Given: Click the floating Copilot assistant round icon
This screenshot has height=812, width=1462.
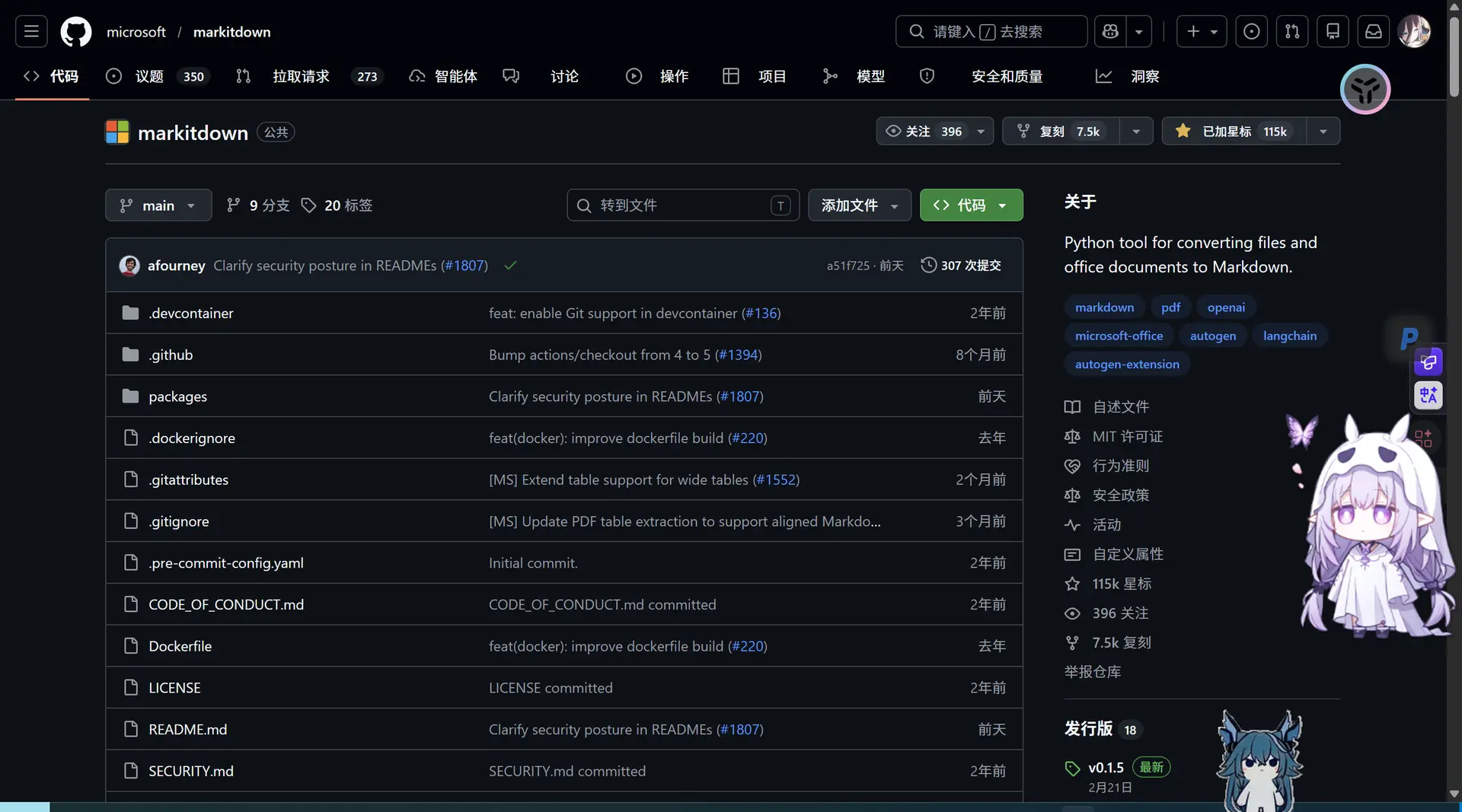Looking at the screenshot, I should click(1365, 90).
